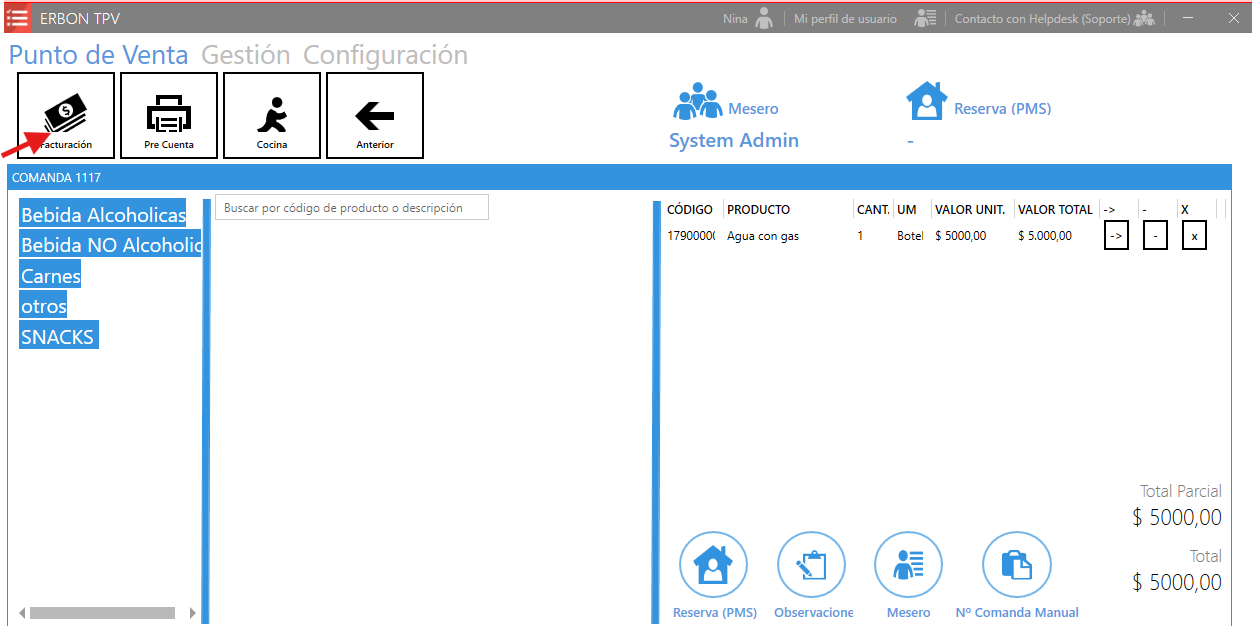Image resolution: width=1252 pixels, height=626 pixels.
Task: Select the SNACKS category
Action: [x=58, y=337]
